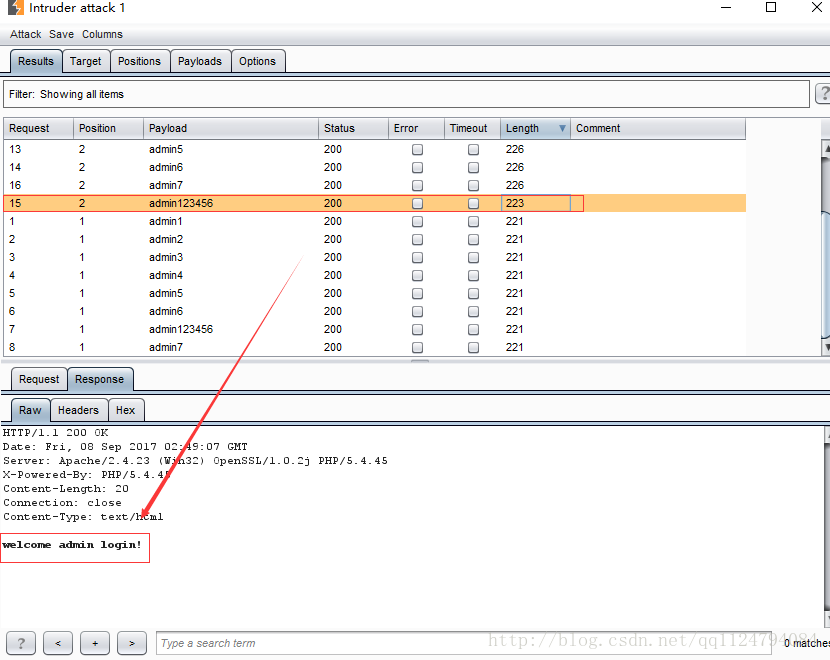Open the Attack menu
830x660 pixels.
click(25, 34)
